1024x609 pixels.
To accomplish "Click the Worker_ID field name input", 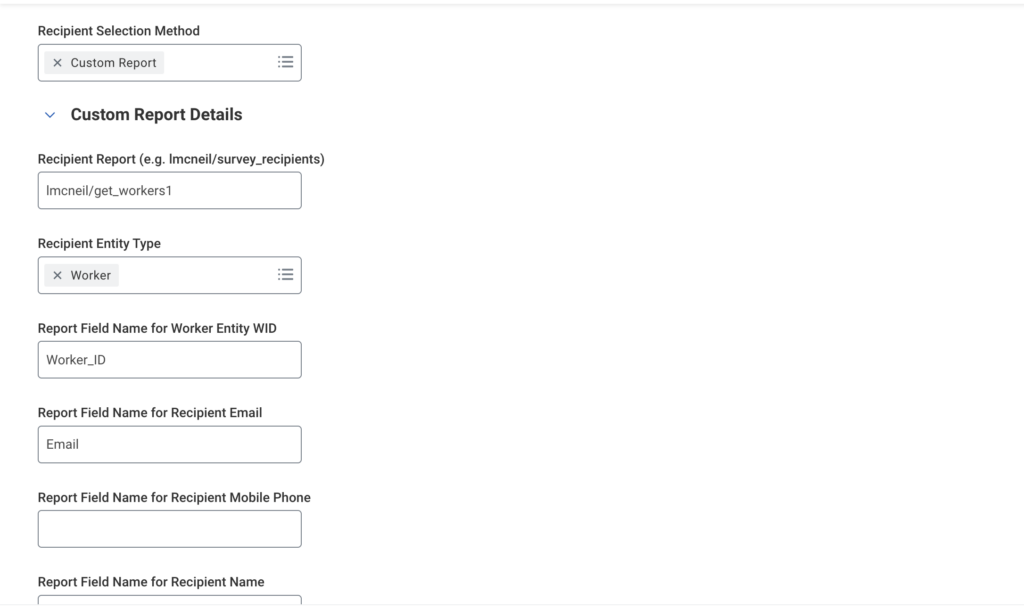I will click(x=169, y=360).
